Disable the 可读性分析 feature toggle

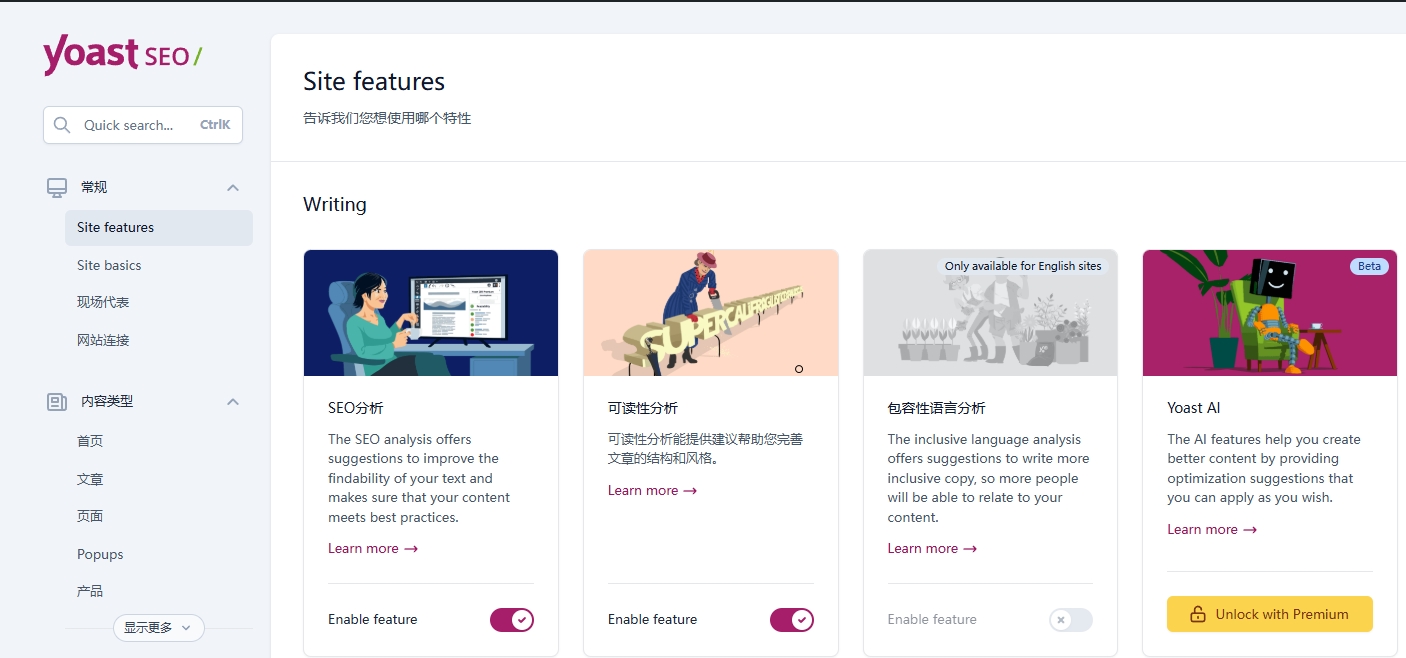pos(792,620)
